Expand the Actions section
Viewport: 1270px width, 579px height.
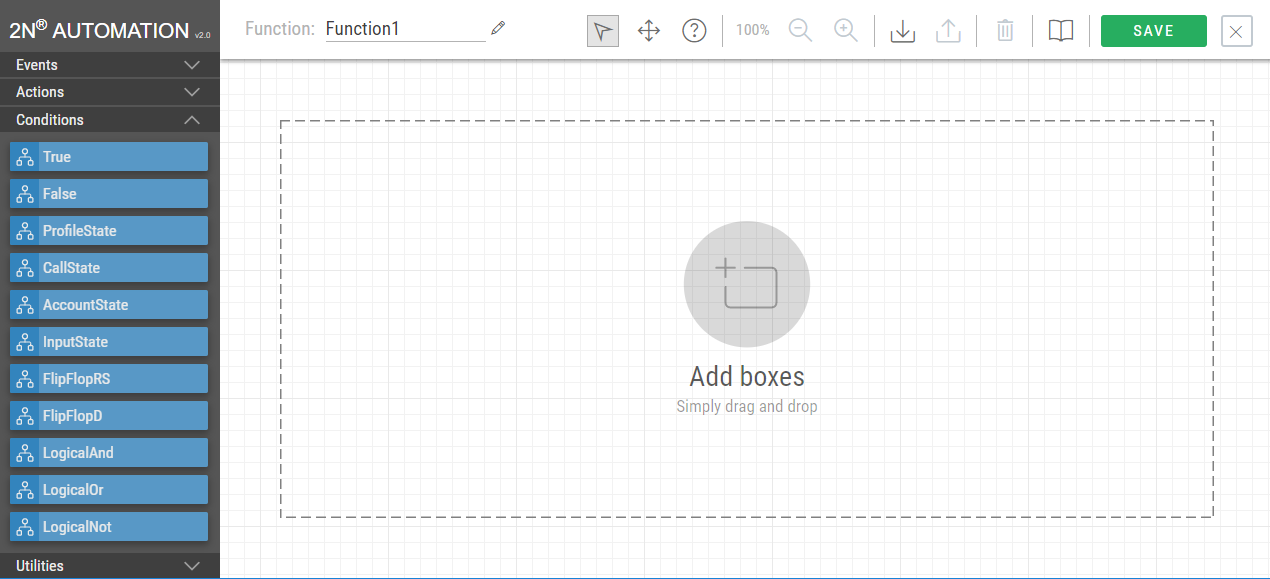pos(109,92)
